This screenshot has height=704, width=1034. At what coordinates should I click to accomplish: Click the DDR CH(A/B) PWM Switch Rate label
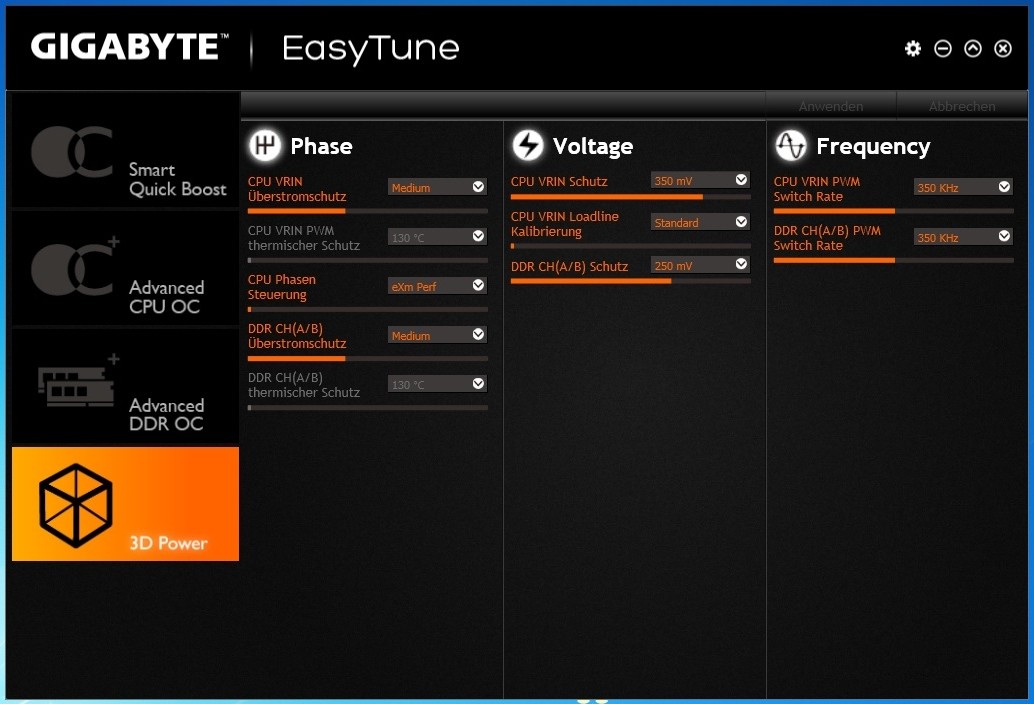coord(827,238)
